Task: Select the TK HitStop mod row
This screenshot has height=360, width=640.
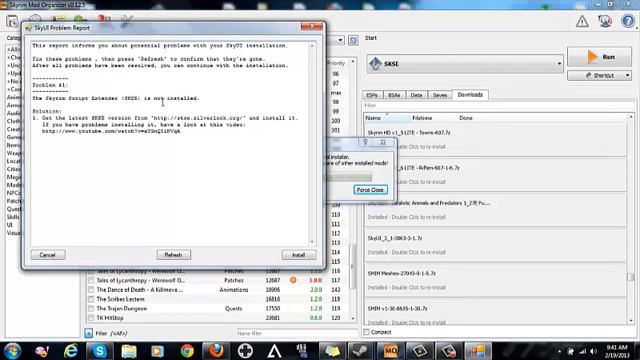Action: pos(218,318)
